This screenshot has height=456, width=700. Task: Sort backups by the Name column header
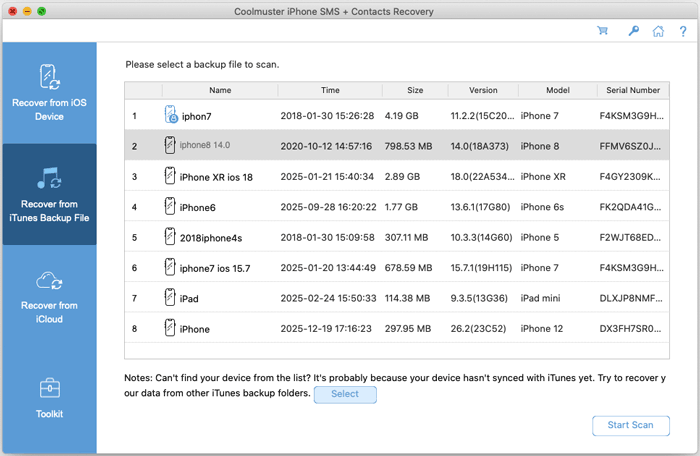(220, 90)
